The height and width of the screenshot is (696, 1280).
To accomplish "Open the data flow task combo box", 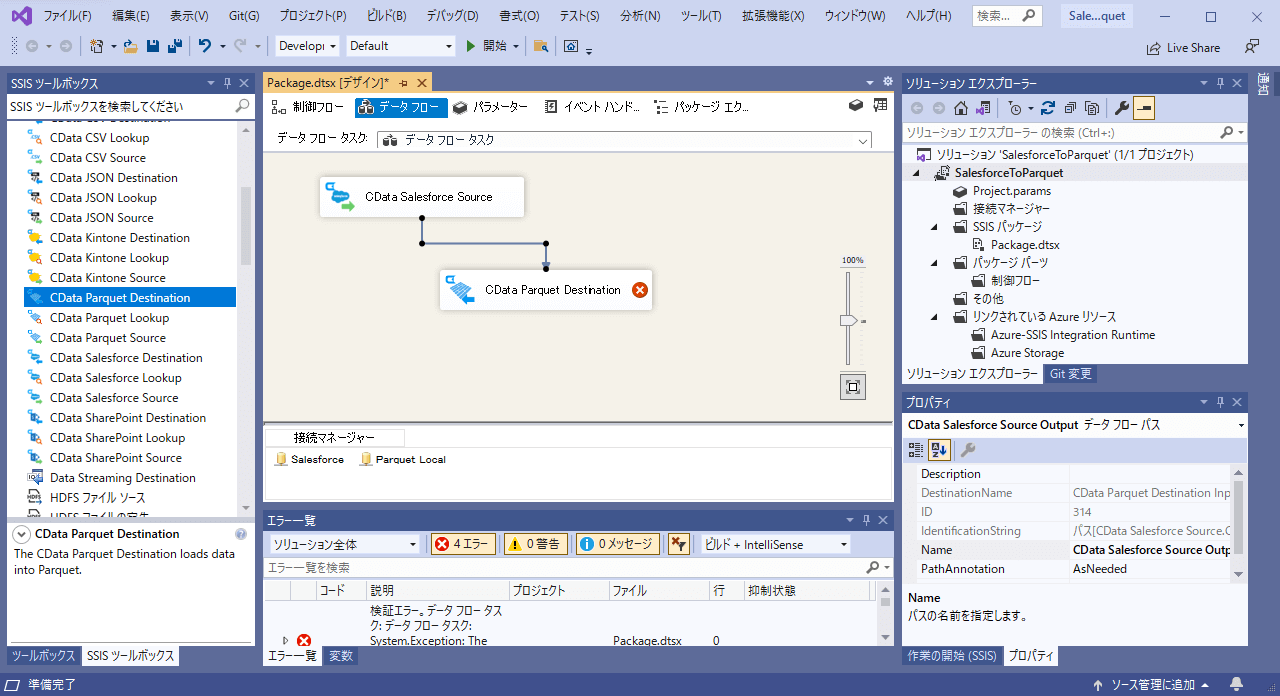I will click(624, 140).
